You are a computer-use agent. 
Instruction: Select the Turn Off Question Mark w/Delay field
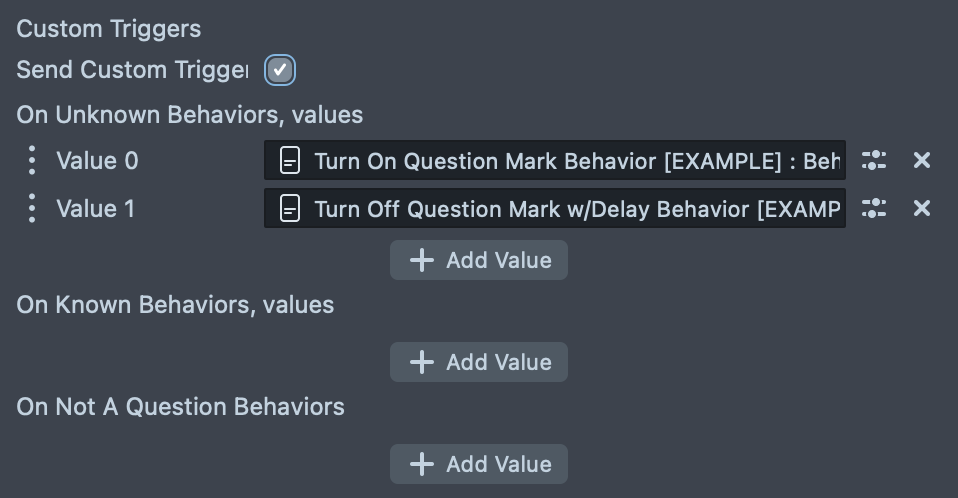point(576,208)
